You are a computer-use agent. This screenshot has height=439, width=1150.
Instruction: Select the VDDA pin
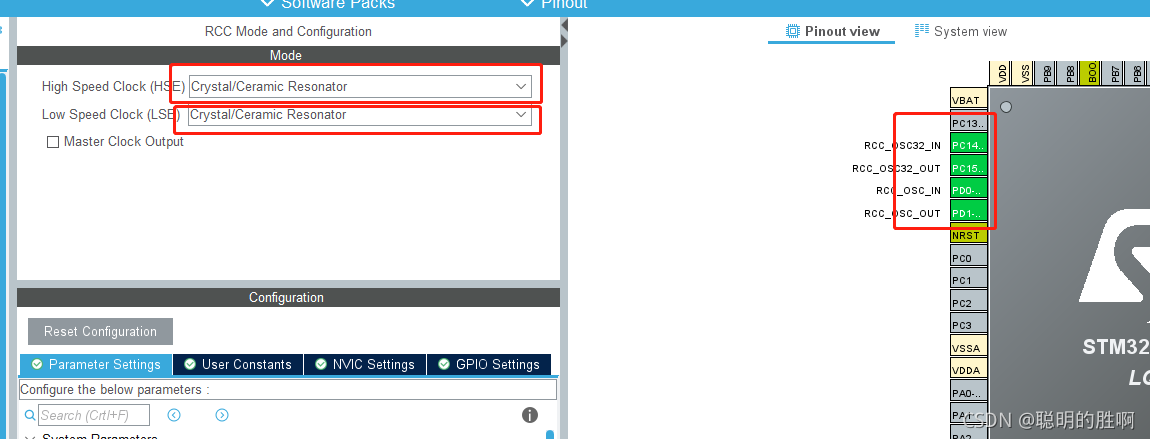(969, 370)
